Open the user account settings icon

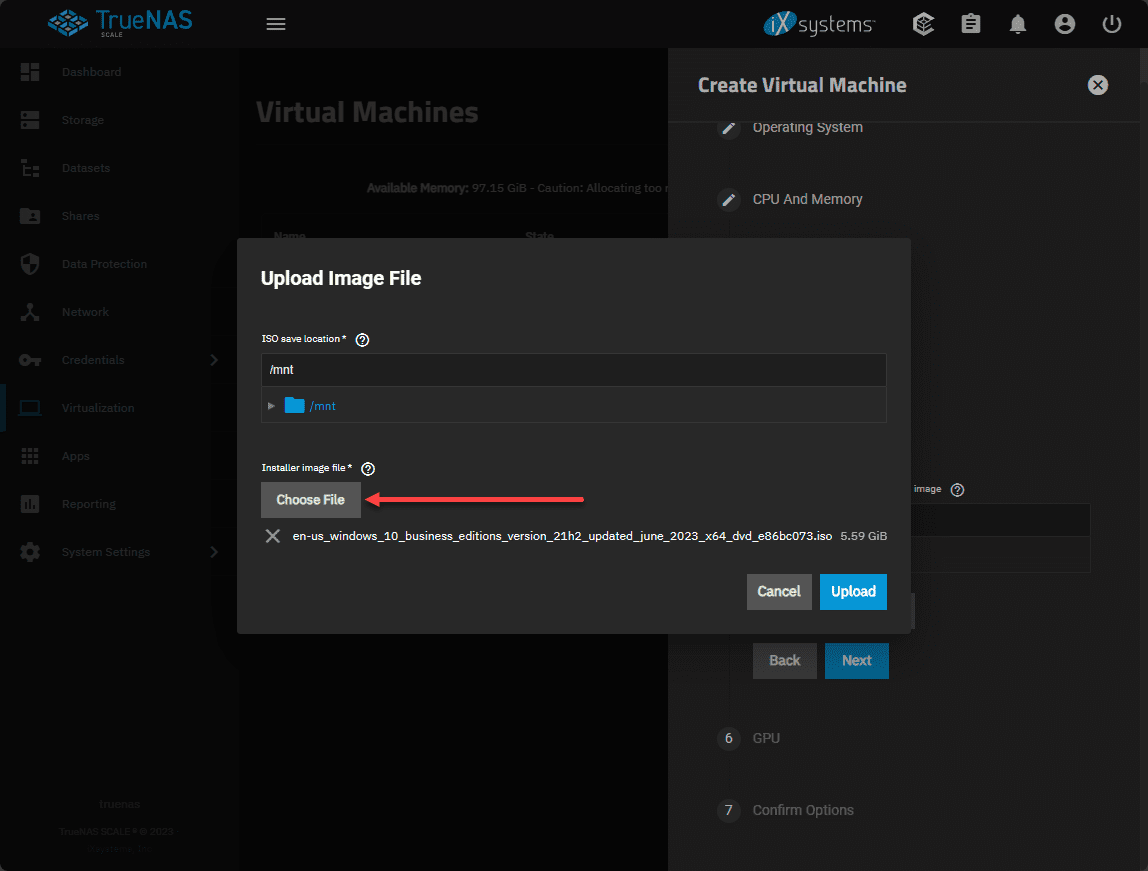pos(1065,24)
